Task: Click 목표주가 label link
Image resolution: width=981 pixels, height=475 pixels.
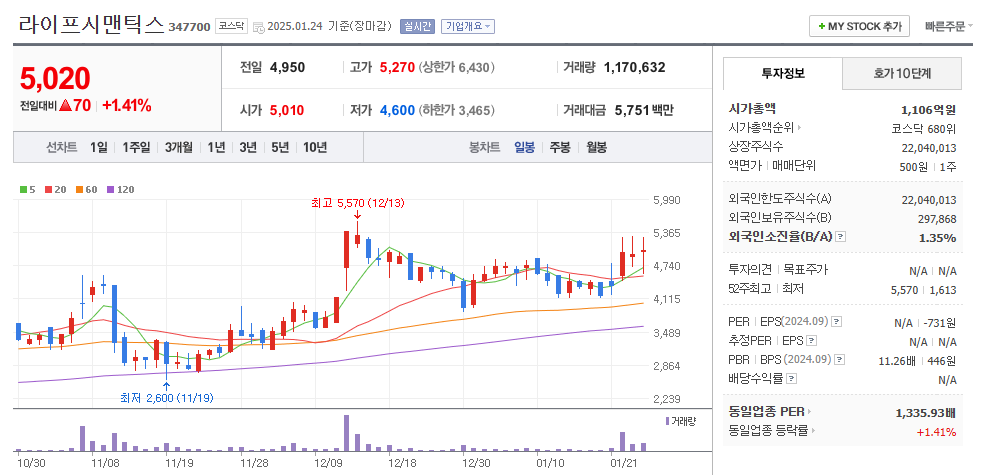Action: click(x=806, y=270)
